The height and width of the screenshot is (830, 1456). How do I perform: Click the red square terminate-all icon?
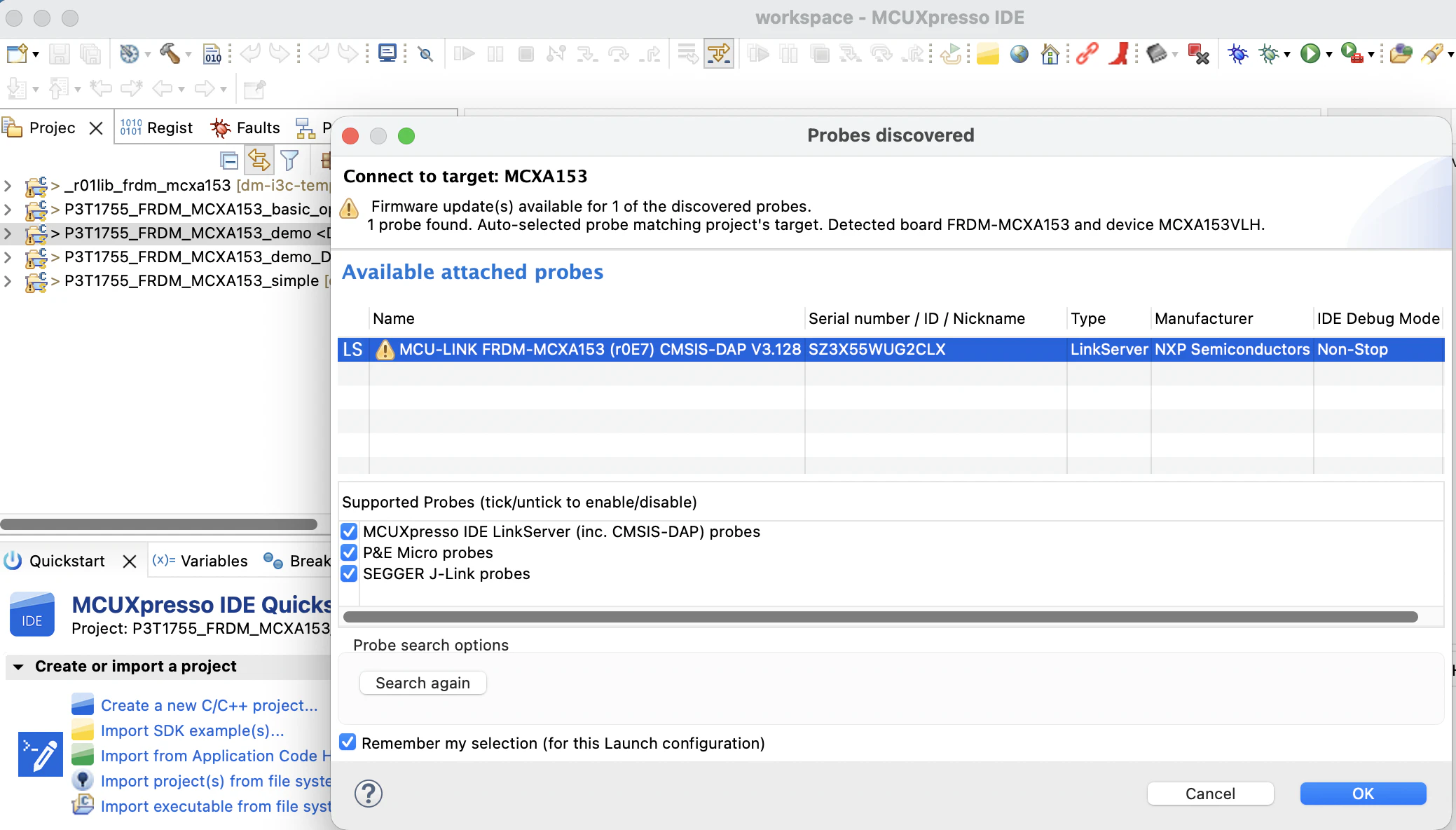(x=1198, y=53)
